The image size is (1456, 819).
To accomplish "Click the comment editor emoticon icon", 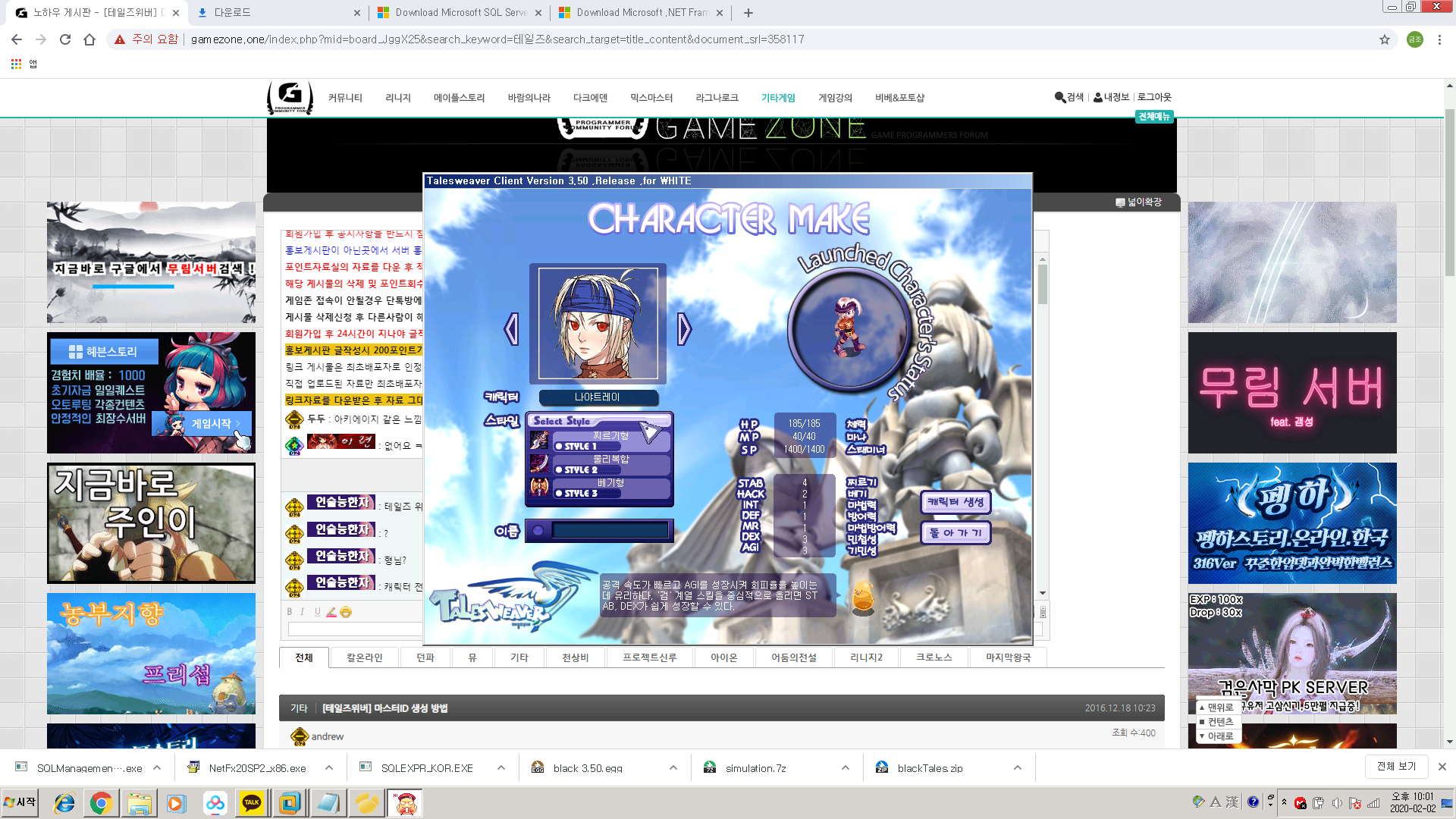I will click(x=346, y=612).
